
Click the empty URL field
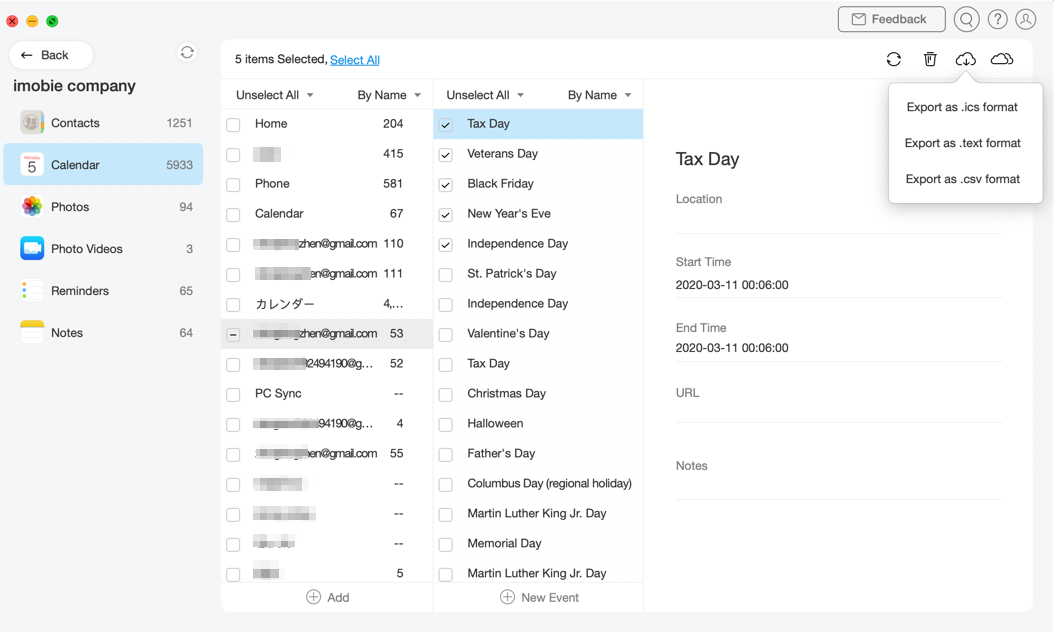tap(839, 411)
